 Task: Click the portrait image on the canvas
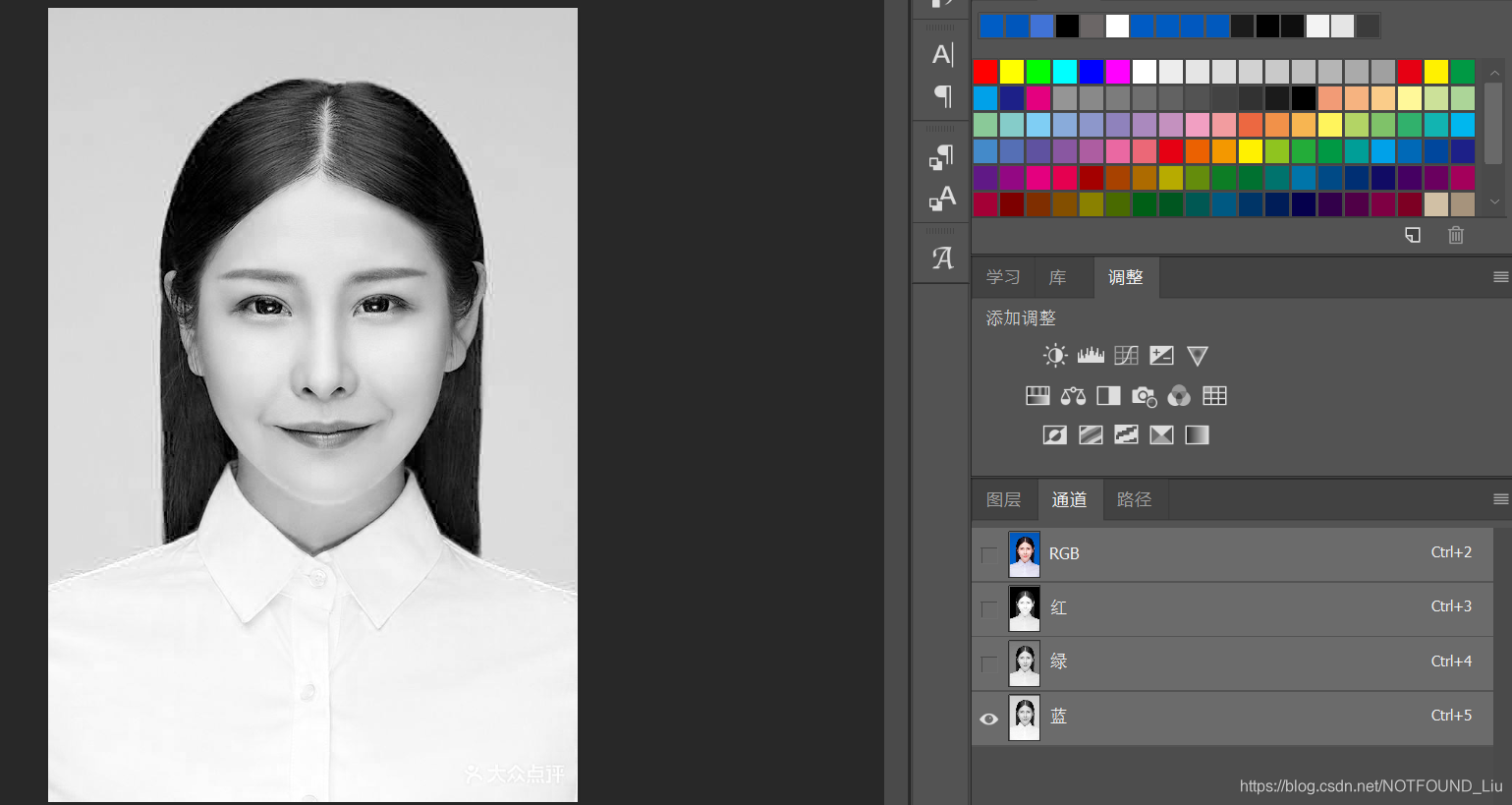pyautogui.click(x=312, y=405)
